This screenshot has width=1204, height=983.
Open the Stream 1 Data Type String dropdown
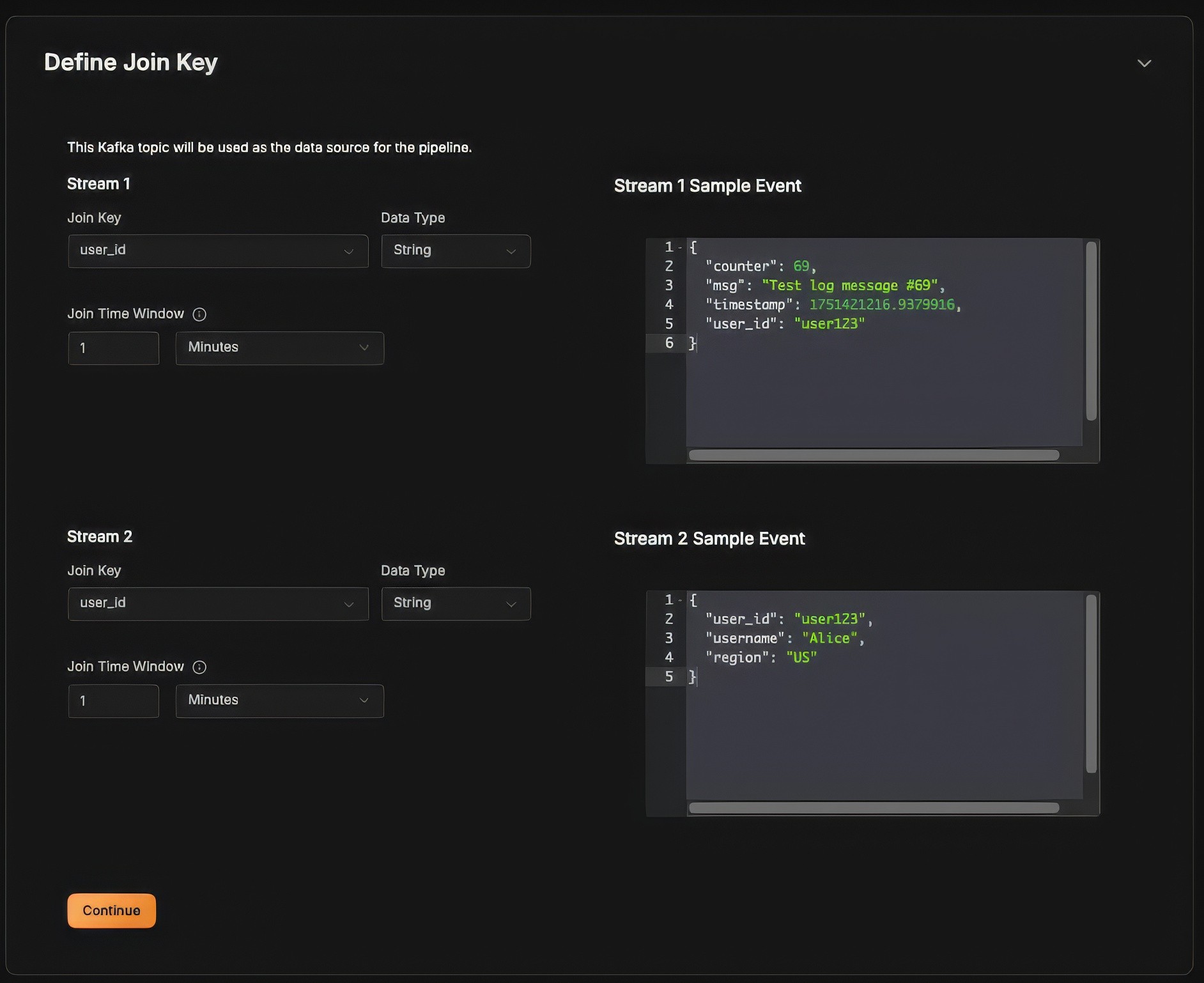(456, 251)
